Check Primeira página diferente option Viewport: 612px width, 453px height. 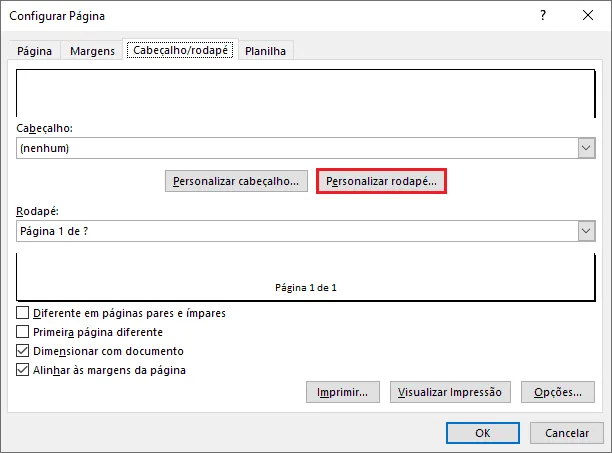[23, 332]
